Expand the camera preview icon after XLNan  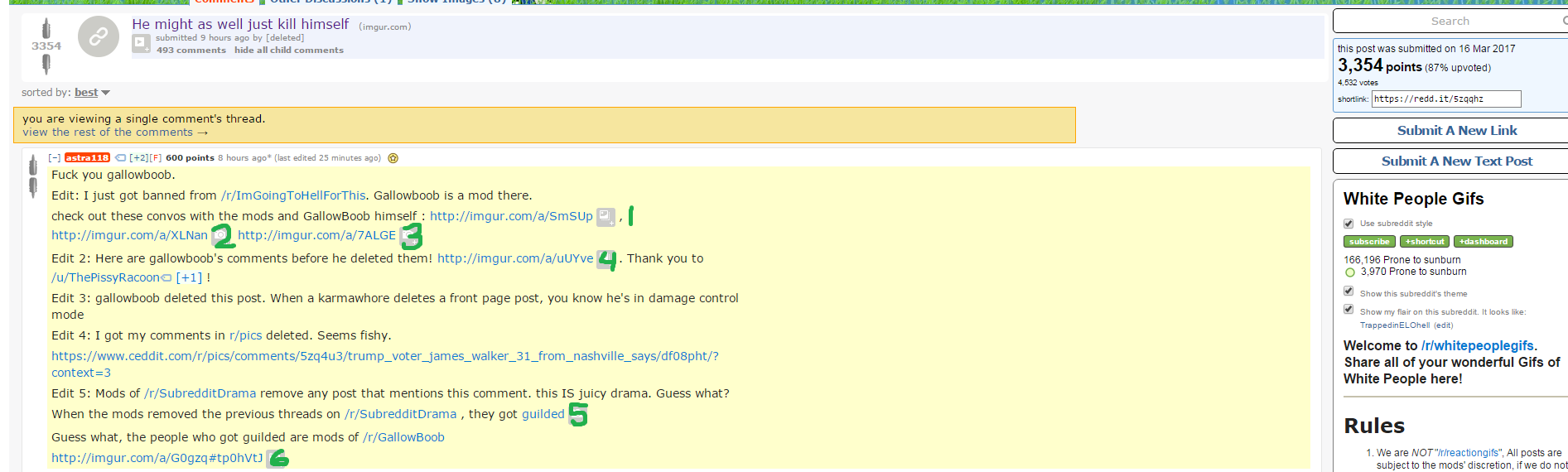(220, 236)
